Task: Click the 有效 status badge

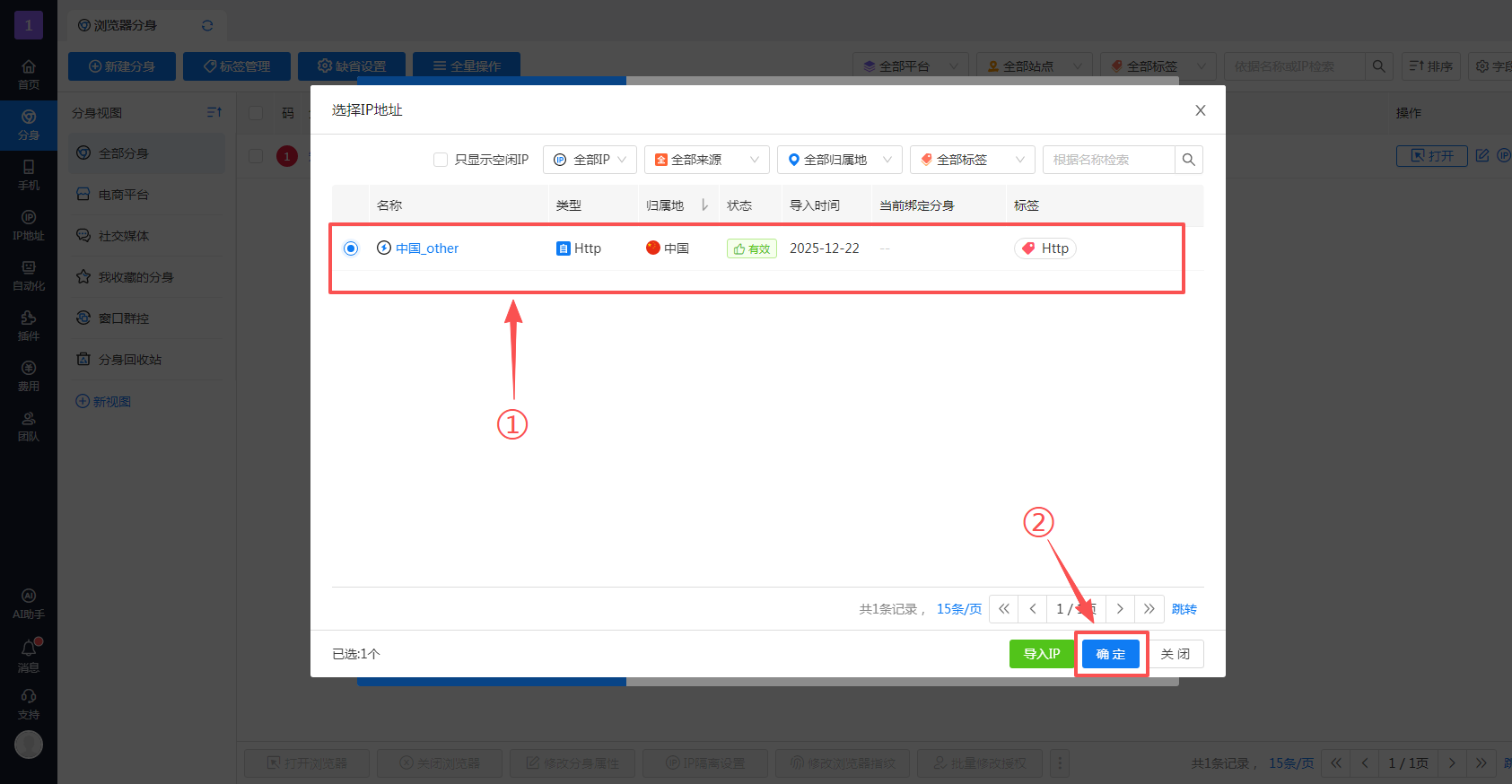Action: click(752, 248)
